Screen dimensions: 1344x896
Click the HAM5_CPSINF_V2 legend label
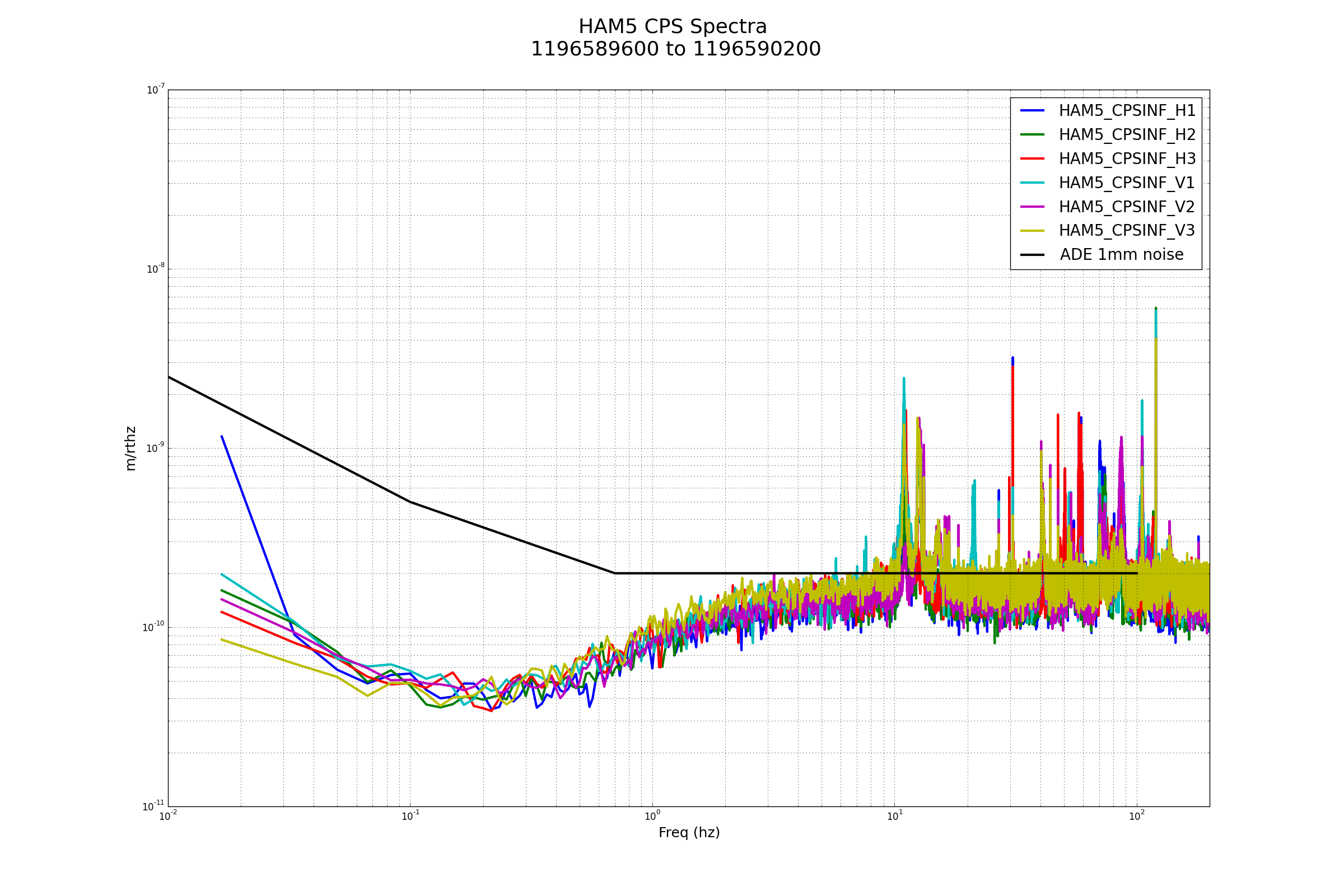pyautogui.click(x=1127, y=207)
